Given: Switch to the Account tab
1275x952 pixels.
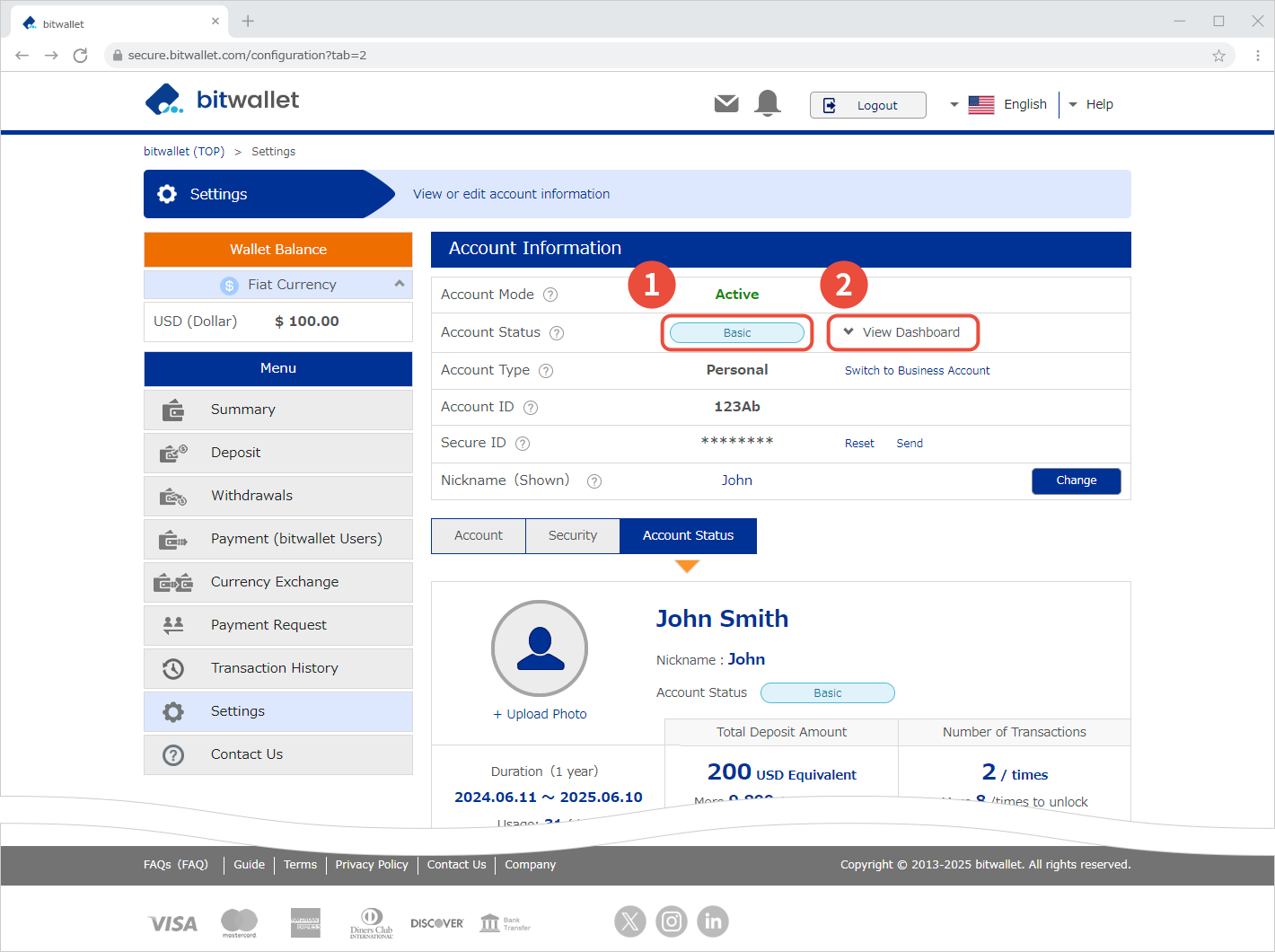Looking at the screenshot, I should 479,535.
